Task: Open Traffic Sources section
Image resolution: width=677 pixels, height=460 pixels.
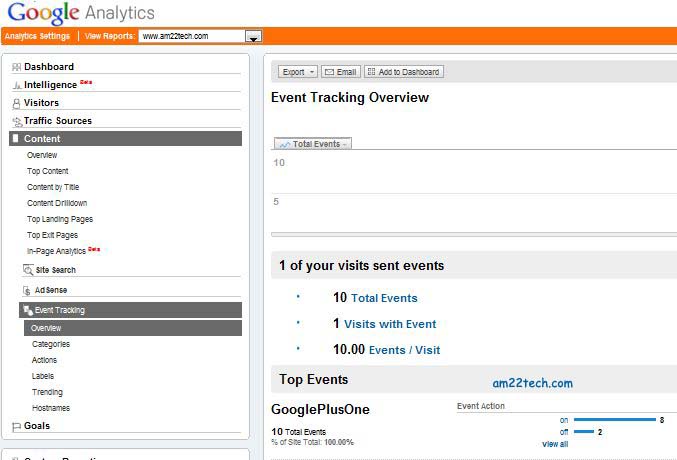Action: [x=58, y=121]
